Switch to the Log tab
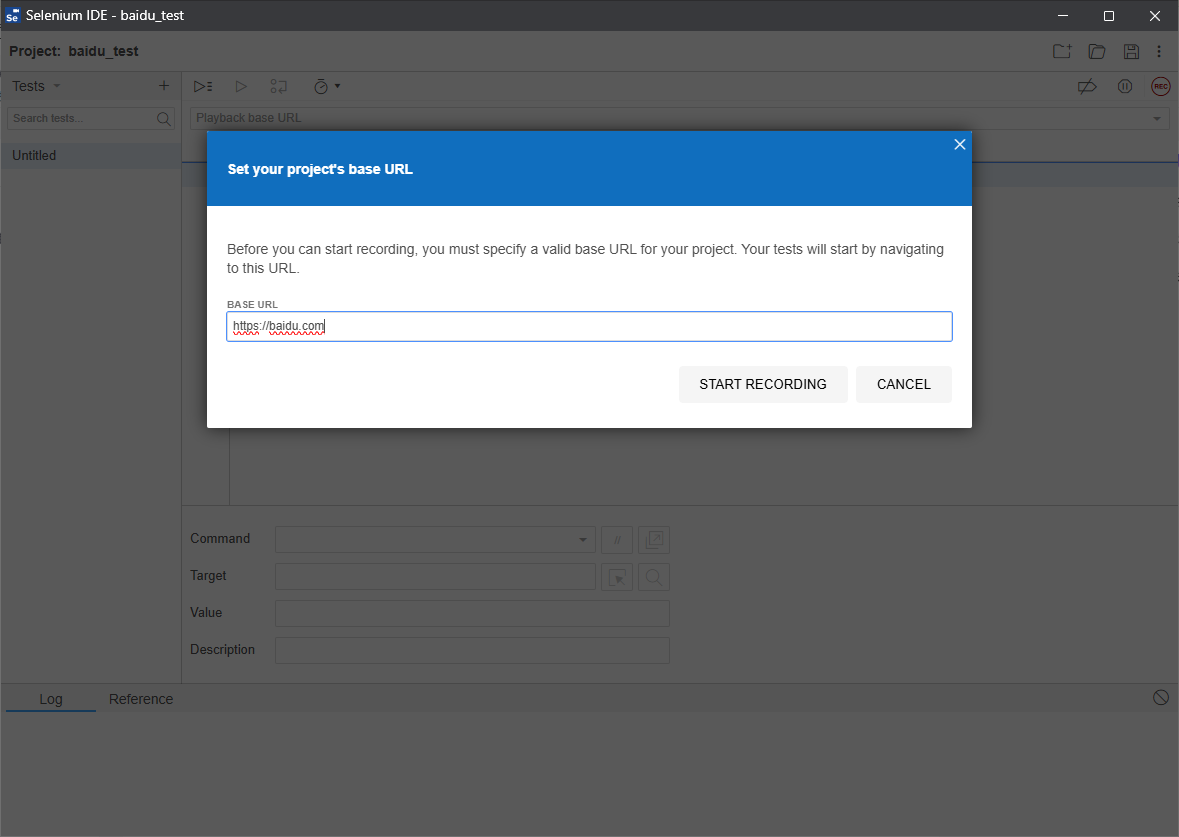This screenshot has height=837, width=1179. (51, 699)
